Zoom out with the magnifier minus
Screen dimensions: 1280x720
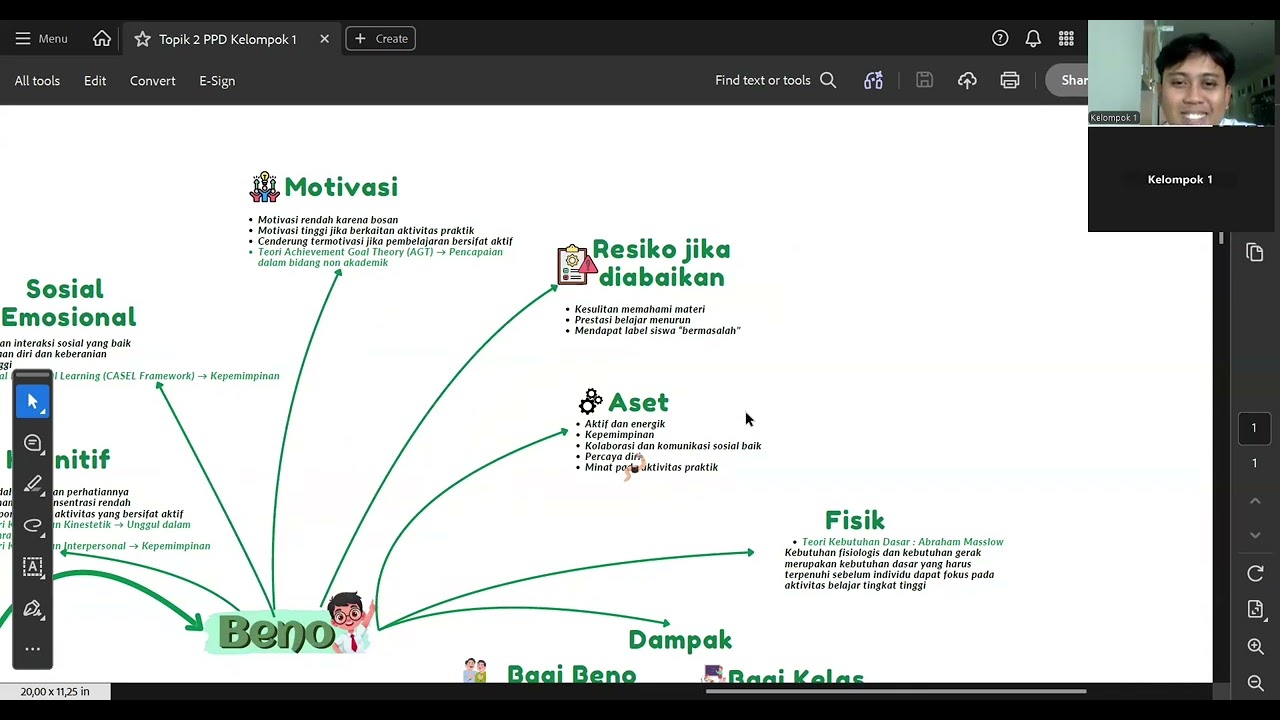(1256, 683)
